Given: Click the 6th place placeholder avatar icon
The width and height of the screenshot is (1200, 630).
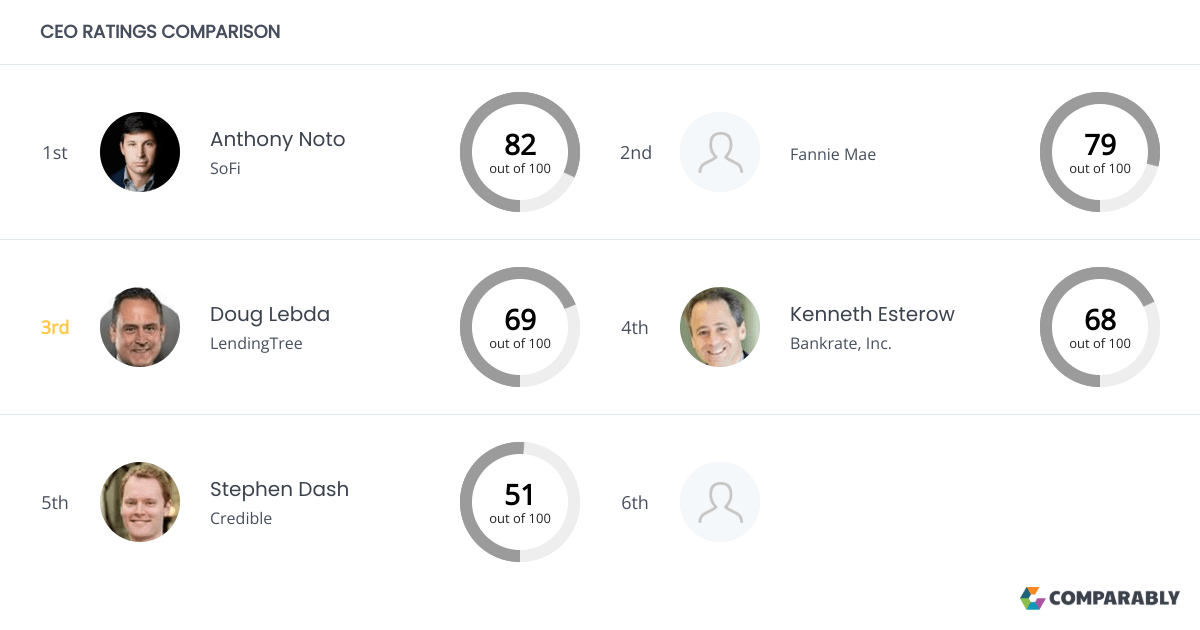Looking at the screenshot, I should click(x=720, y=502).
